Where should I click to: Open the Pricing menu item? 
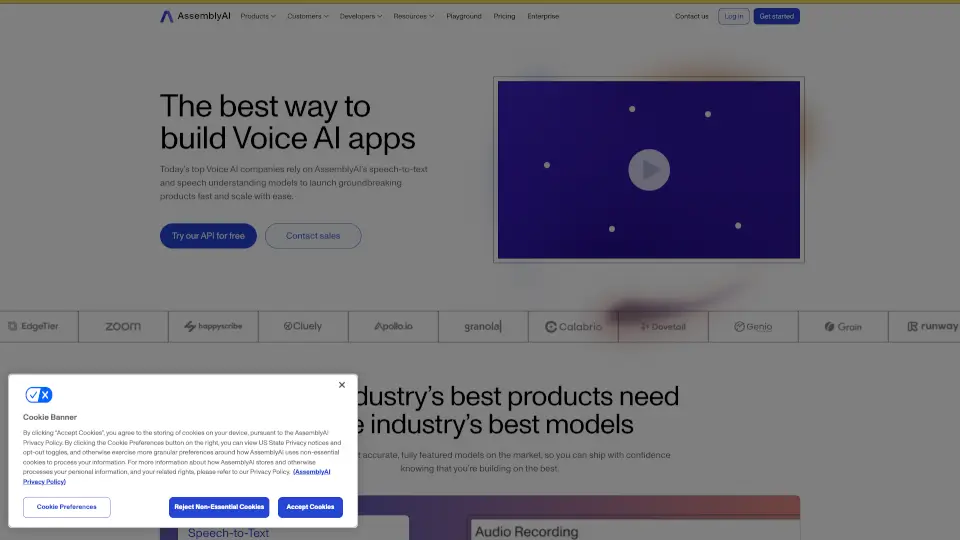504,16
